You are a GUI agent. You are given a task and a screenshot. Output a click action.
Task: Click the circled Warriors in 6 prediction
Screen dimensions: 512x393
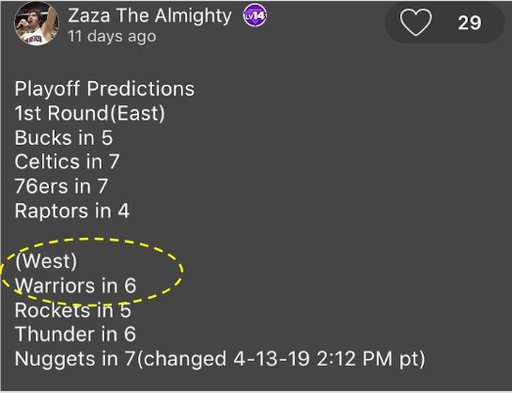(x=75, y=286)
